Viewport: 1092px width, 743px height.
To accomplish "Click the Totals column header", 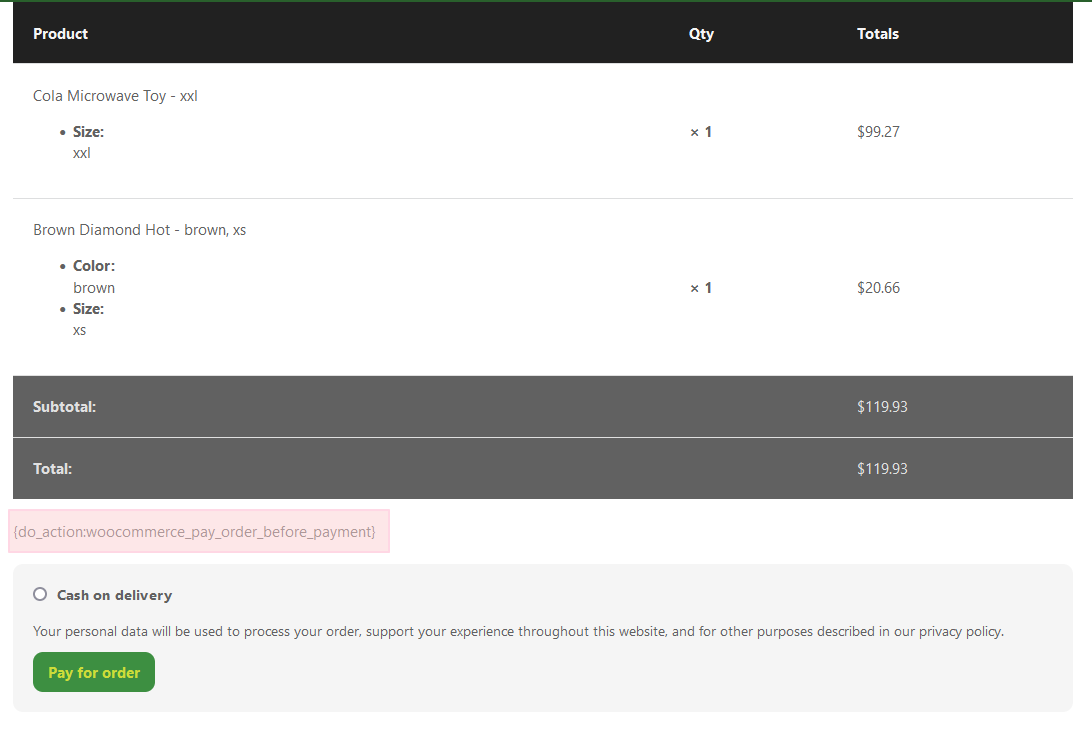I will [877, 34].
